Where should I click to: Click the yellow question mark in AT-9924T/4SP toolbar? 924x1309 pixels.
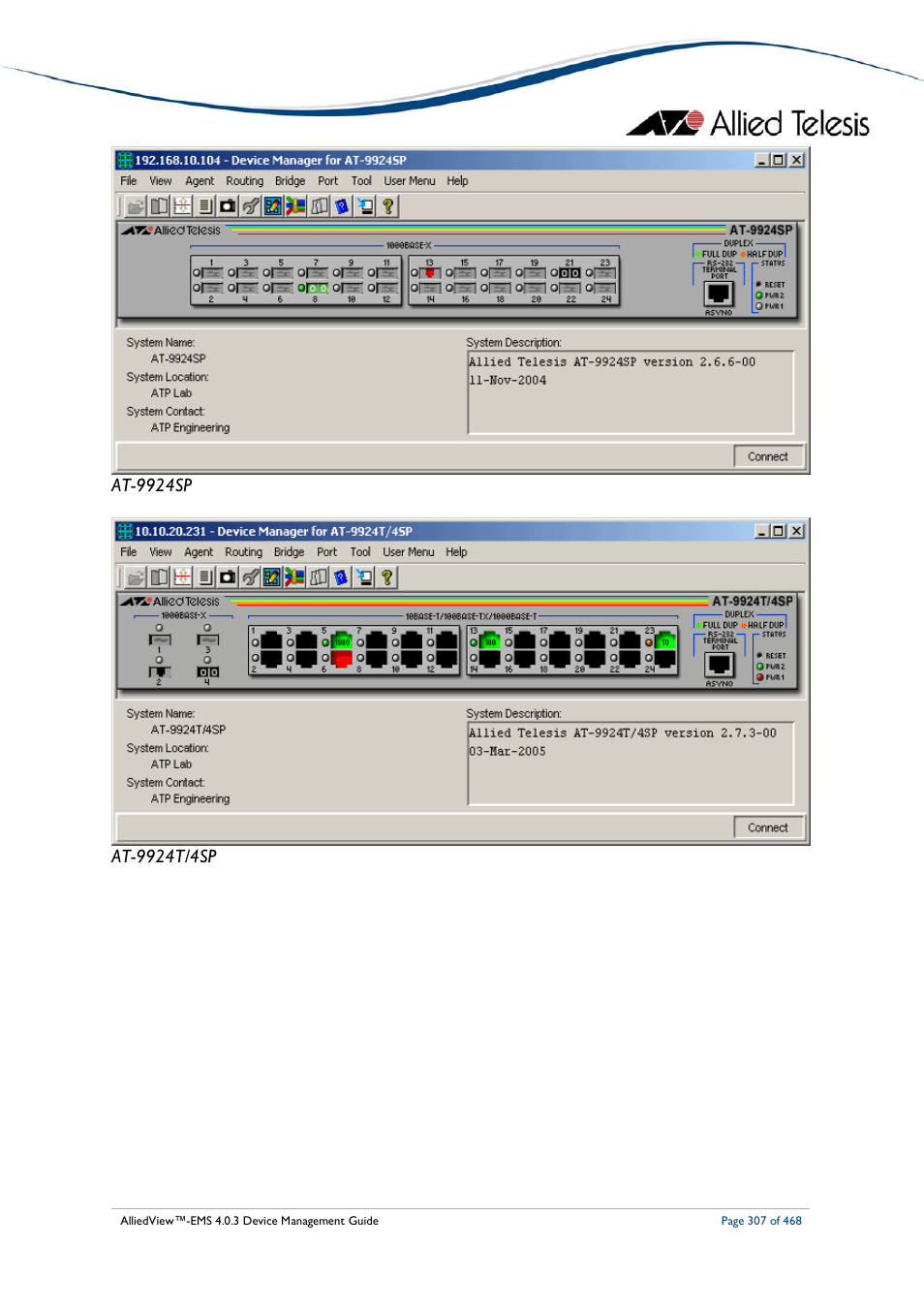click(387, 577)
